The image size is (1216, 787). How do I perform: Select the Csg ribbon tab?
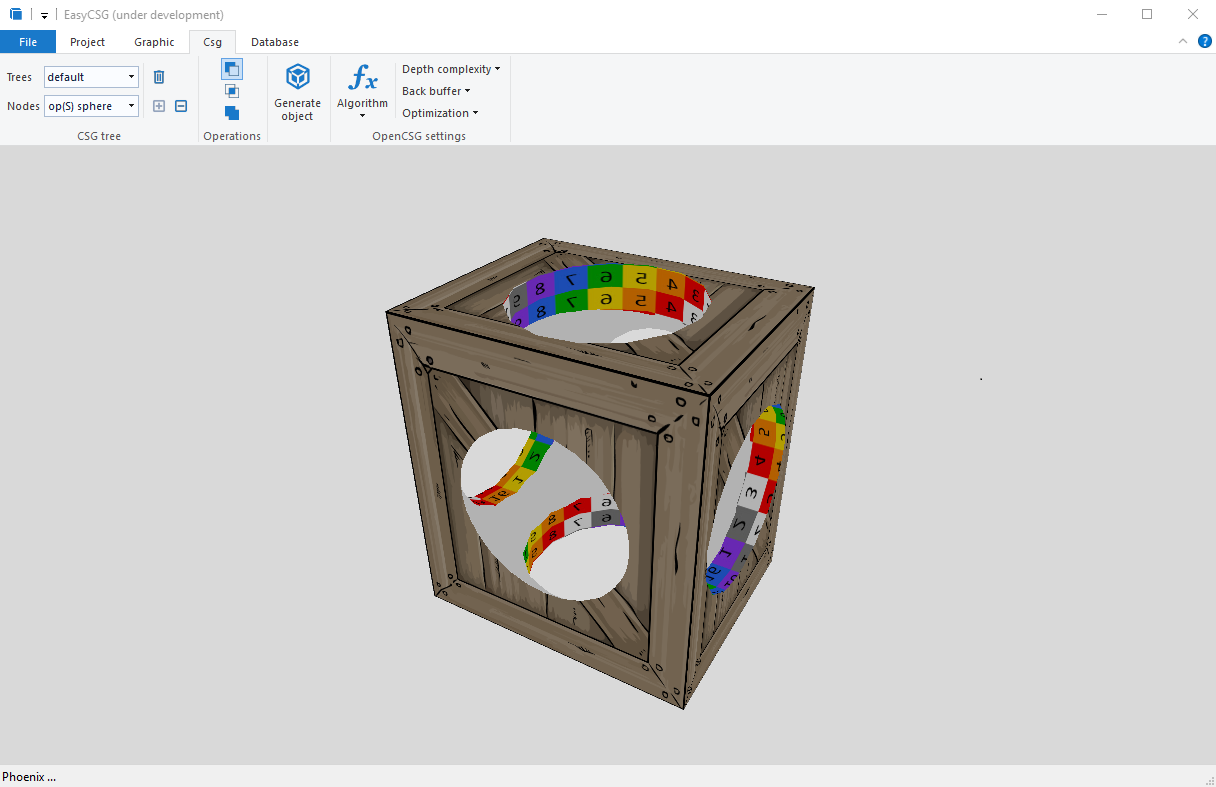(x=213, y=42)
